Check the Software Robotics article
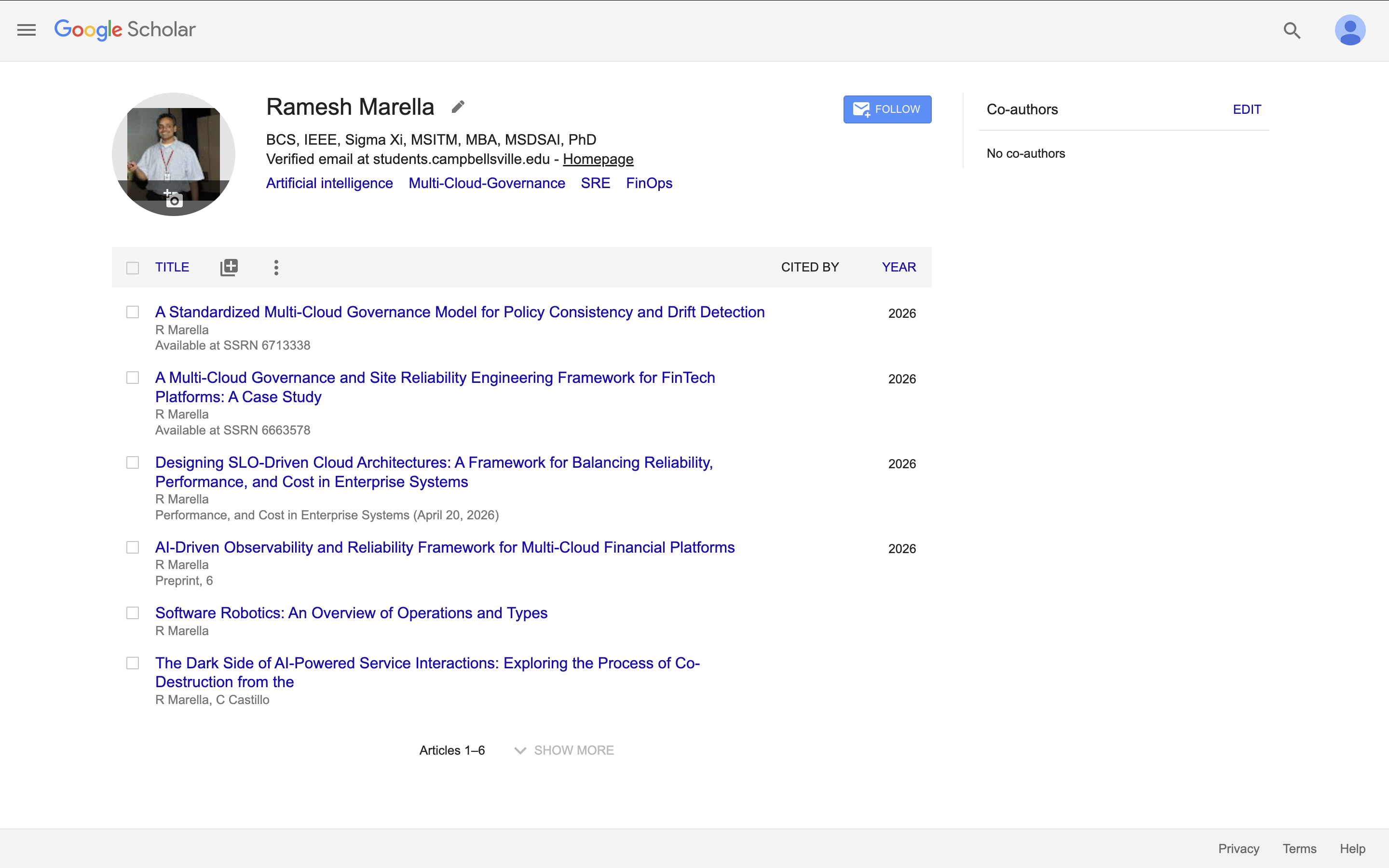 click(133, 613)
